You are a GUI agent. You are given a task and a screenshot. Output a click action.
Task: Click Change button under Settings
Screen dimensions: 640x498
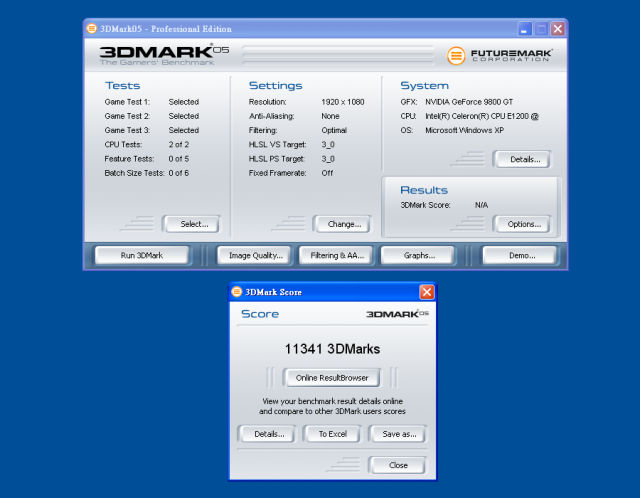pos(343,224)
